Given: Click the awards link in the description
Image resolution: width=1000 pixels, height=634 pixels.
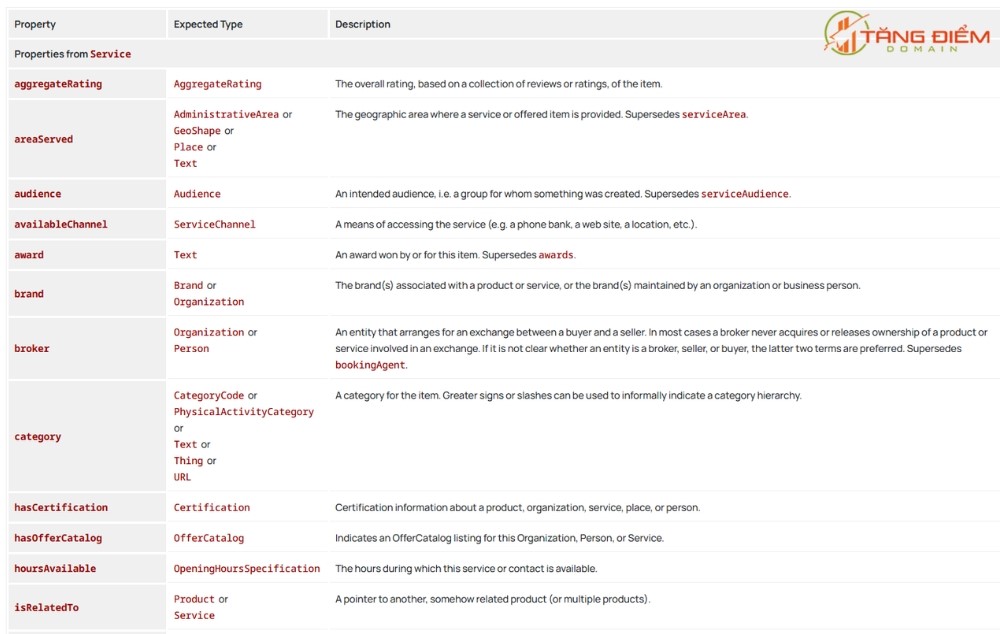Looking at the screenshot, I should (x=555, y=255).
